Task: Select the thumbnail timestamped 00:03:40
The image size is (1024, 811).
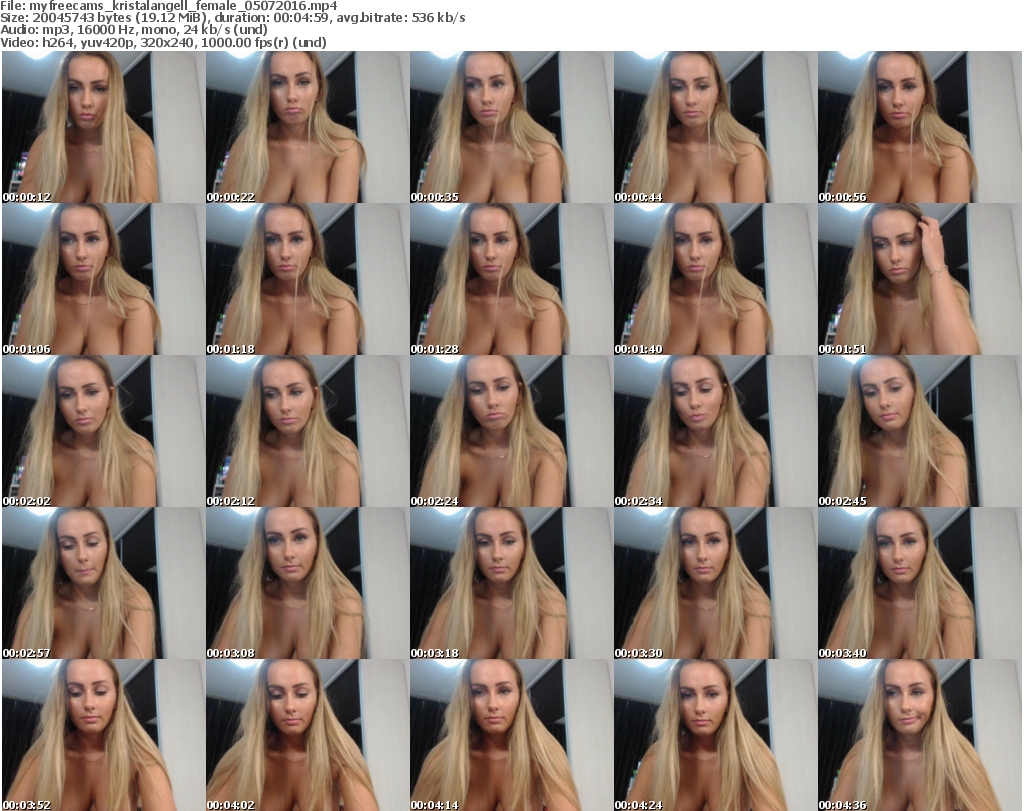Action: tap(920, 583)
